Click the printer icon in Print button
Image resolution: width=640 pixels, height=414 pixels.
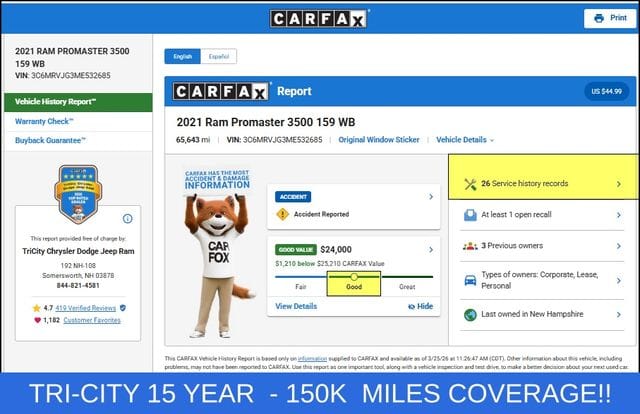coord(600,18)
